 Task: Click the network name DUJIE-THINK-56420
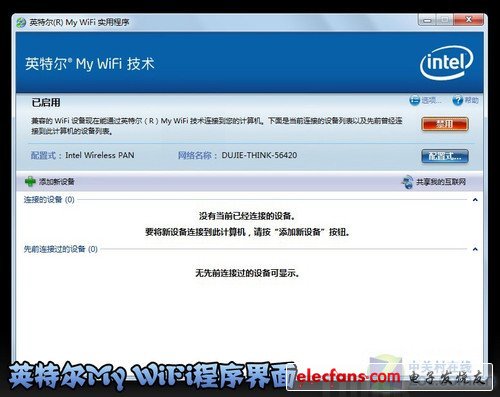[259, 155]
